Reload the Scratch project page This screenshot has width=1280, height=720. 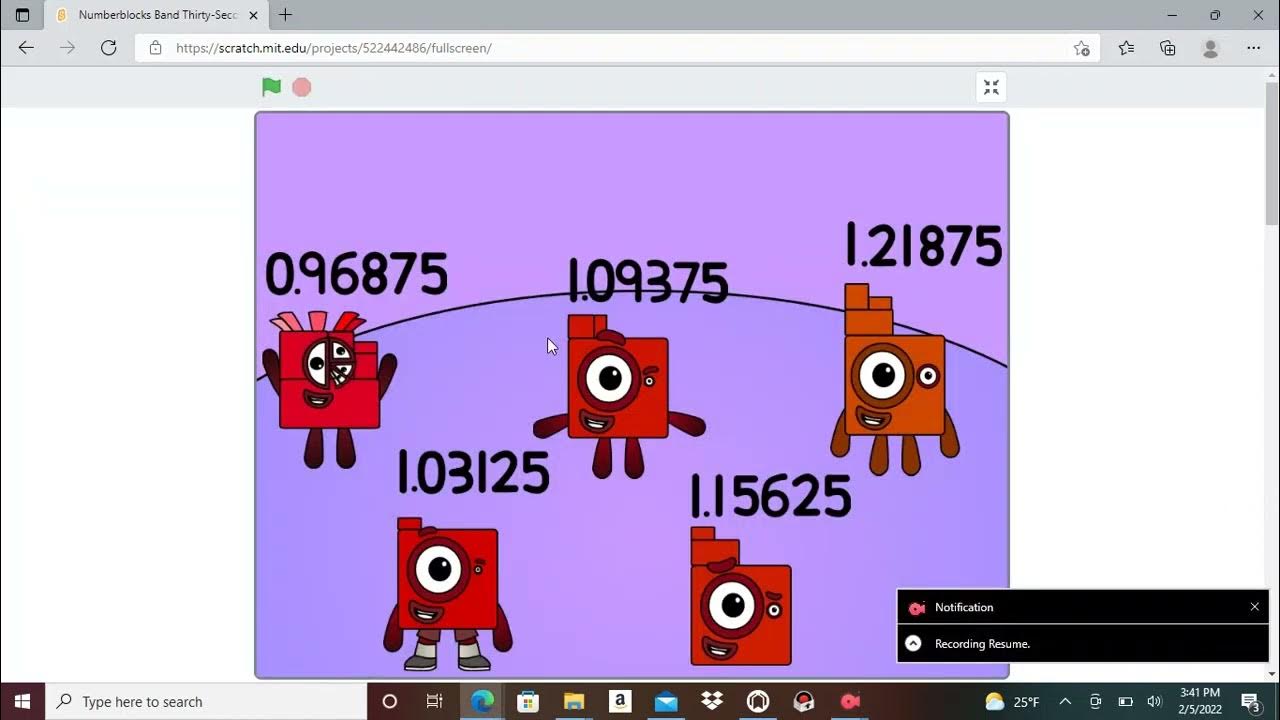pos(109,48)
